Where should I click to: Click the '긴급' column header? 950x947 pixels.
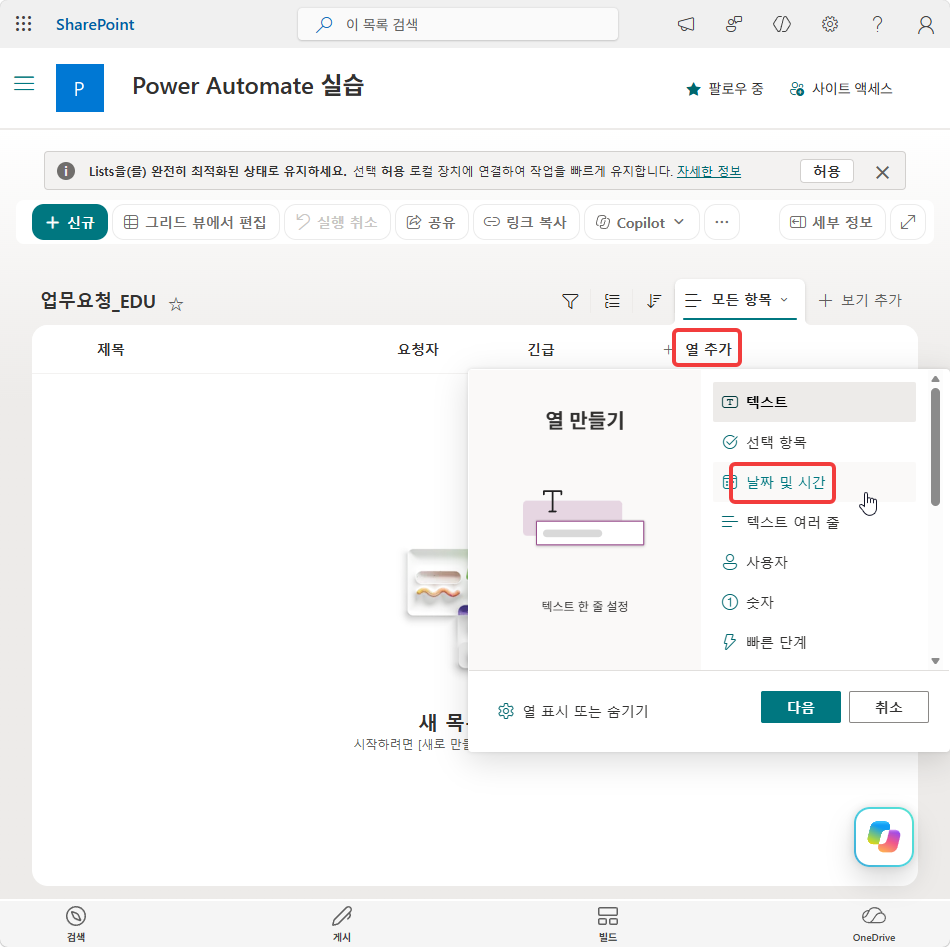[x=540, y=350]
